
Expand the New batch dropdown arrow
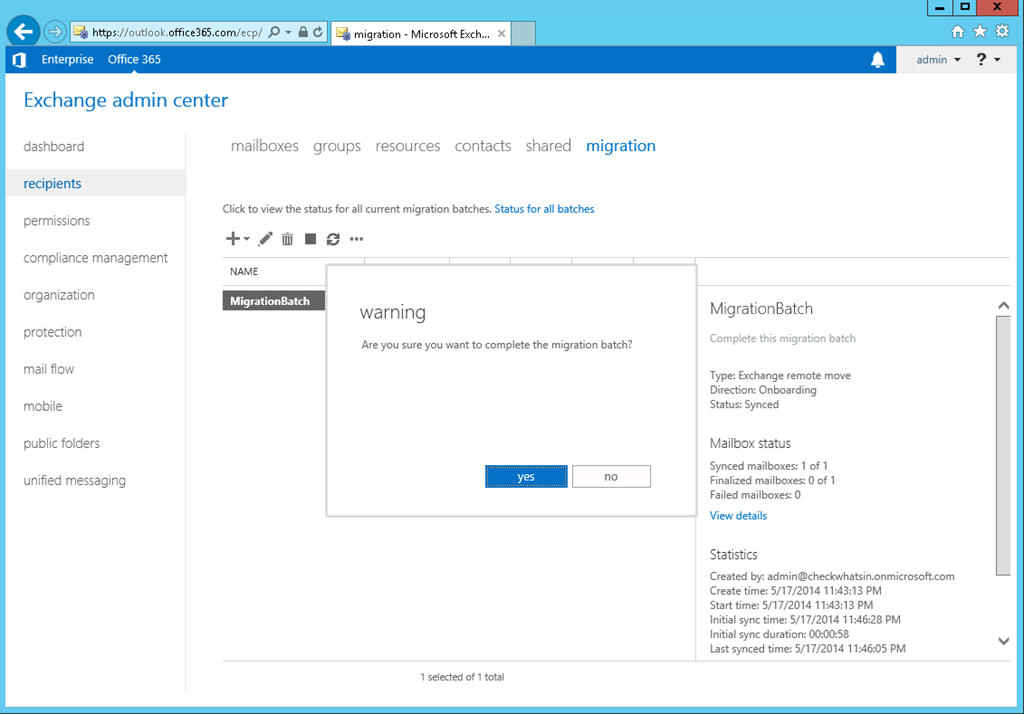(247, 239)
